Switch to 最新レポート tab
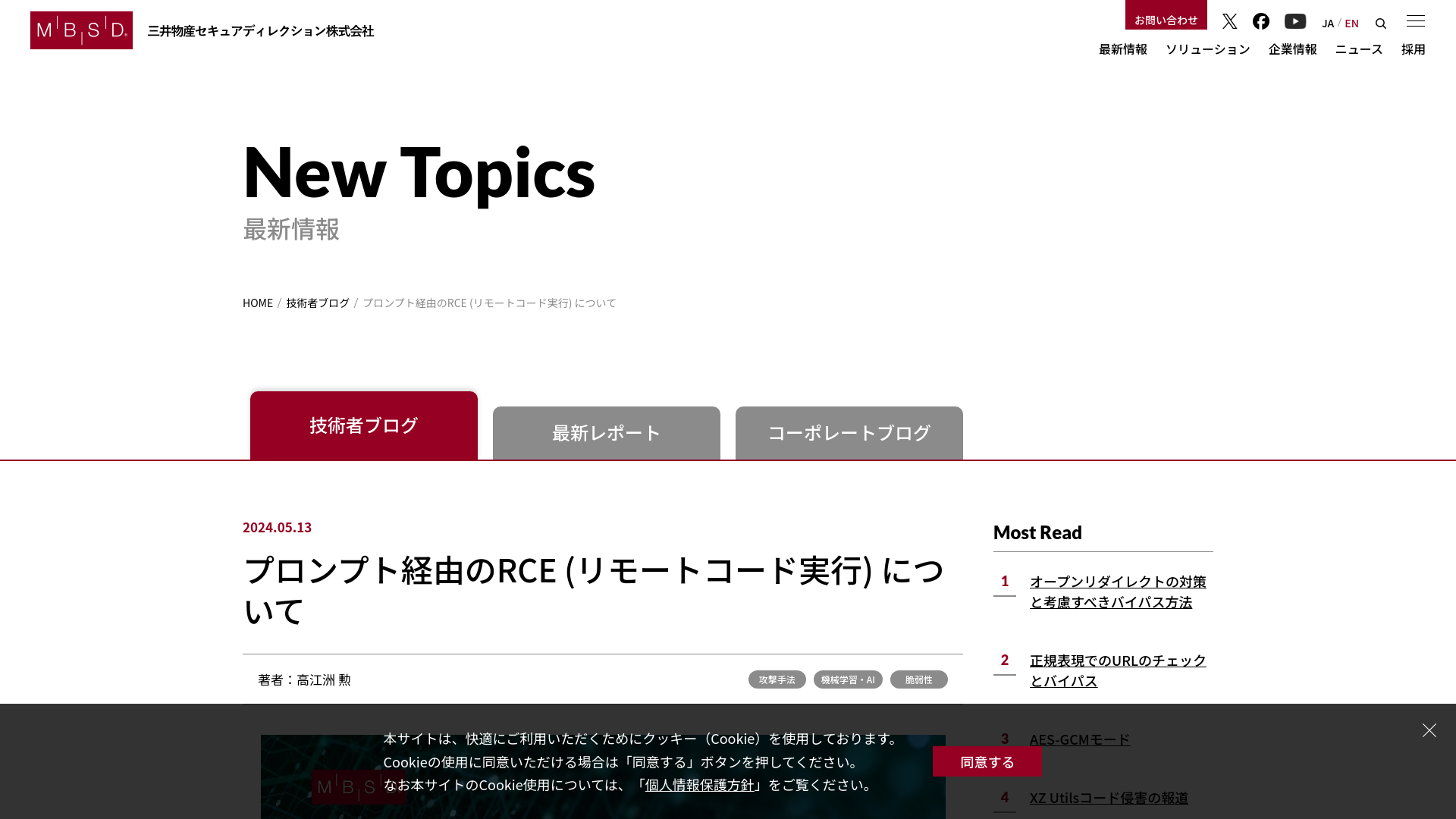 click(606, 433)
